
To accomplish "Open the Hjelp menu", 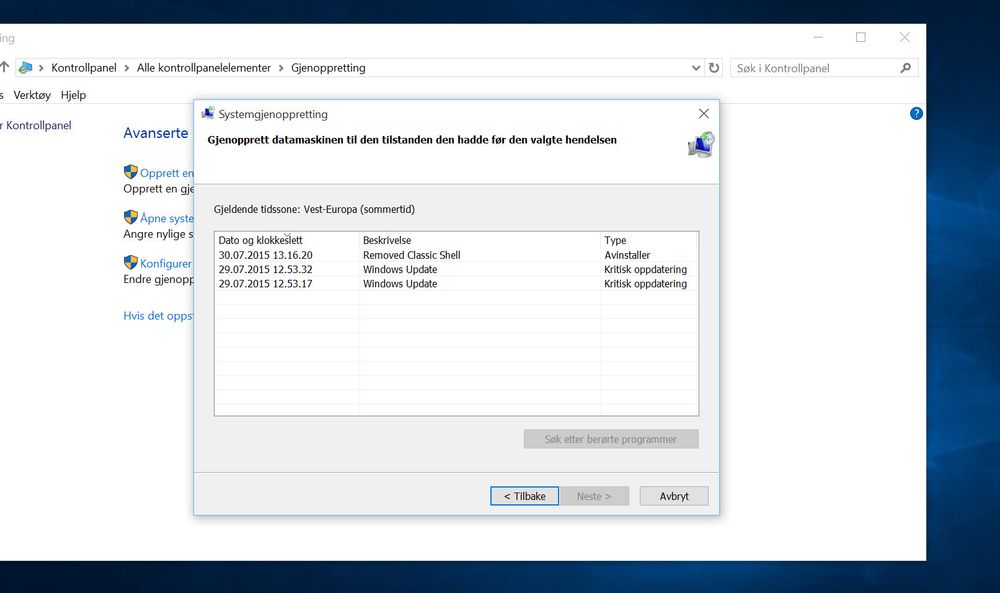I will coord(73,95).
